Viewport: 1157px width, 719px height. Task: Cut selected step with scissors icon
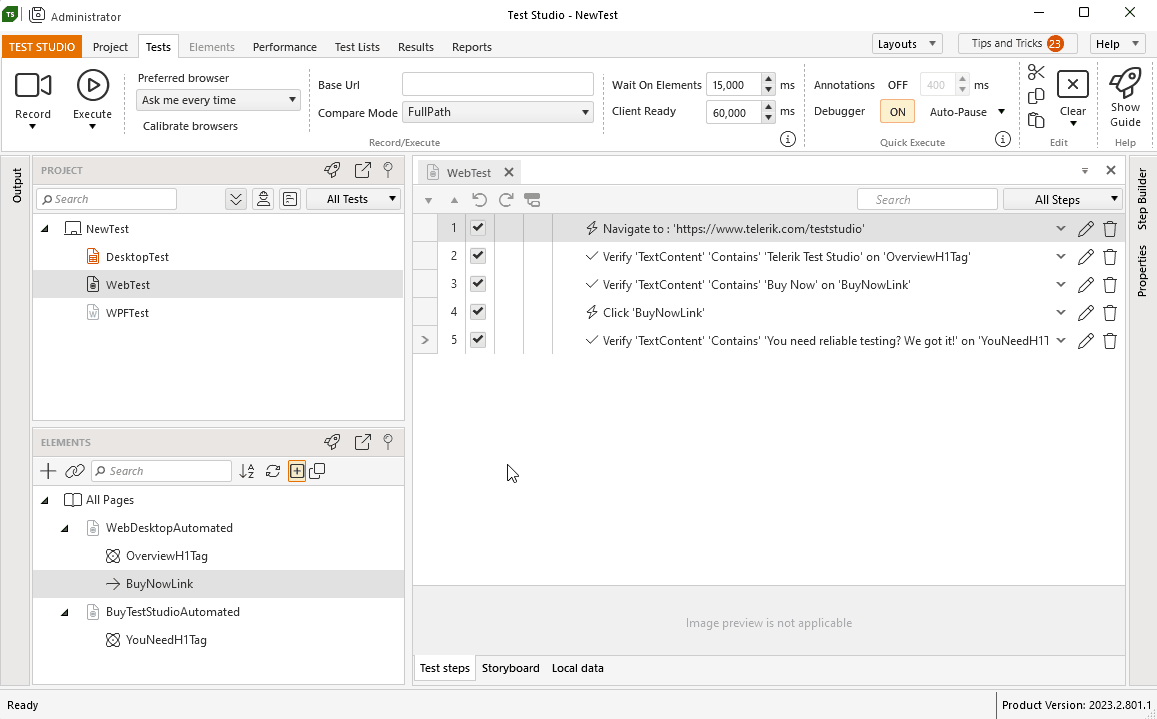[1036, 72]
